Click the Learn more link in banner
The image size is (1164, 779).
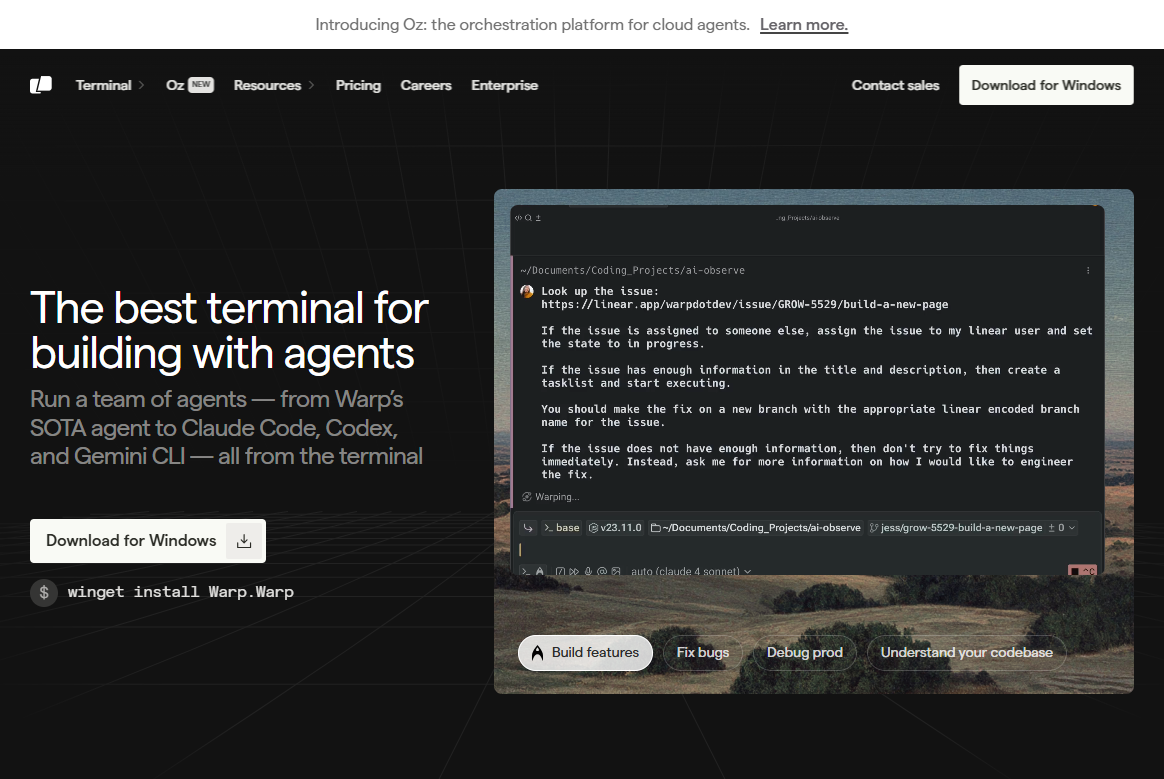click(803, 25)
